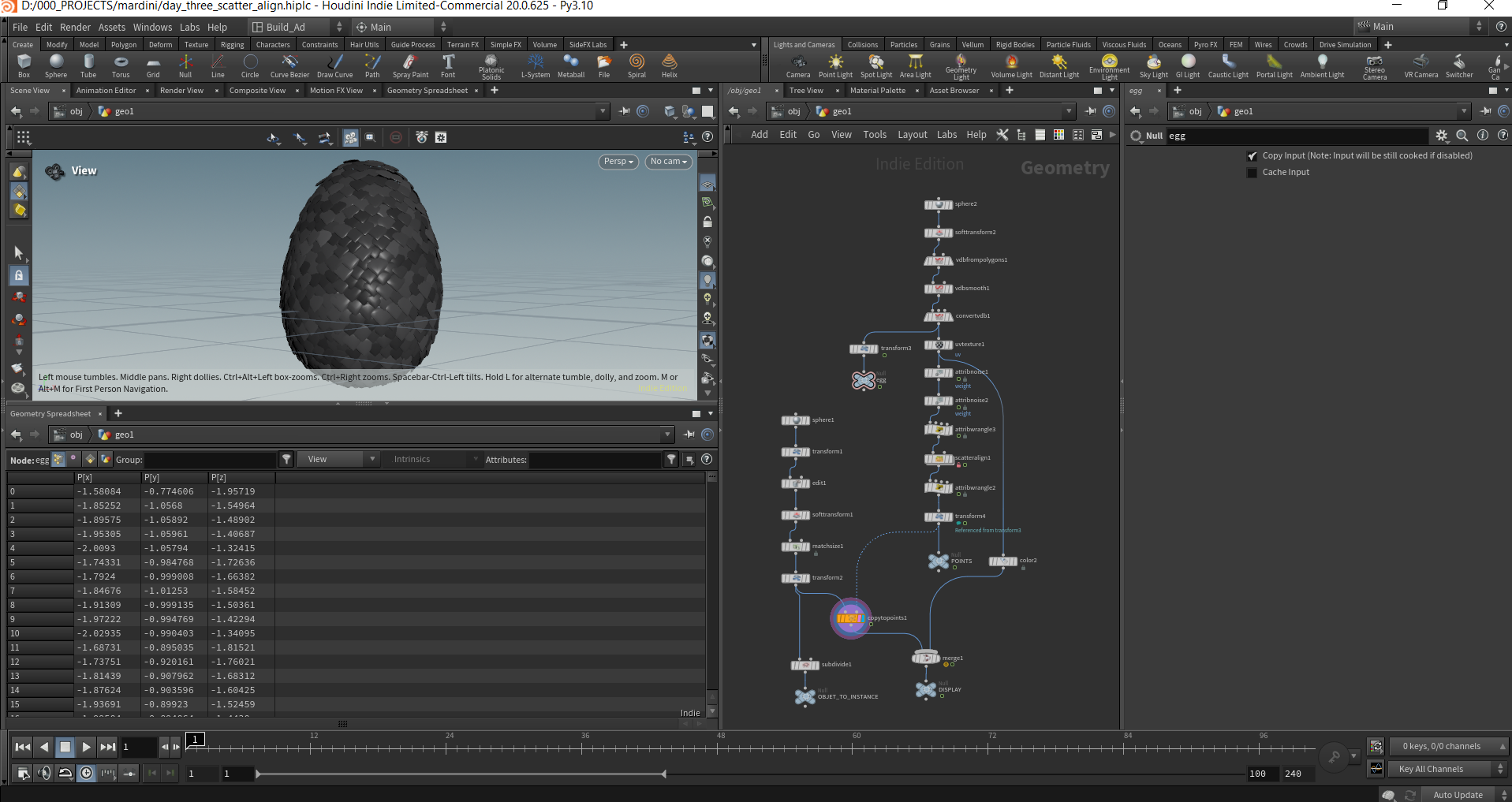Create a Point Light
Viewport: 1512px width, 802px height.
click(835, 65)
